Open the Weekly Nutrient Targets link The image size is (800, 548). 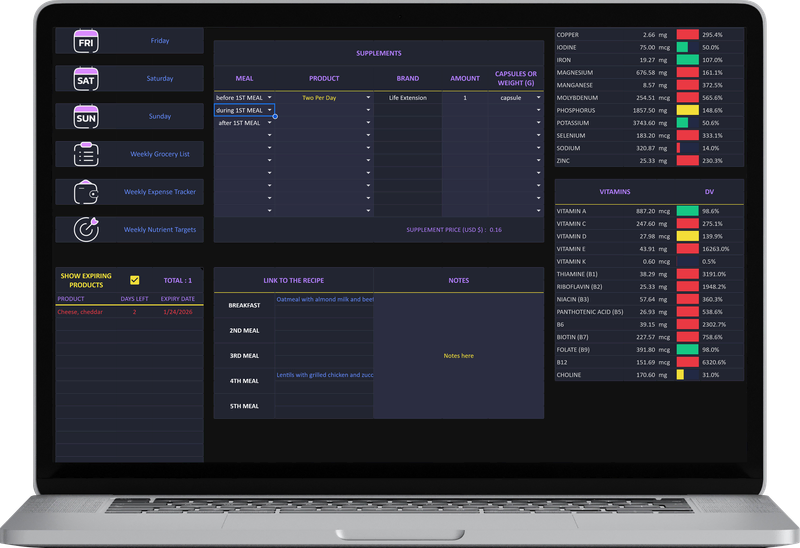pyautogui.click(x=160, y=230)
